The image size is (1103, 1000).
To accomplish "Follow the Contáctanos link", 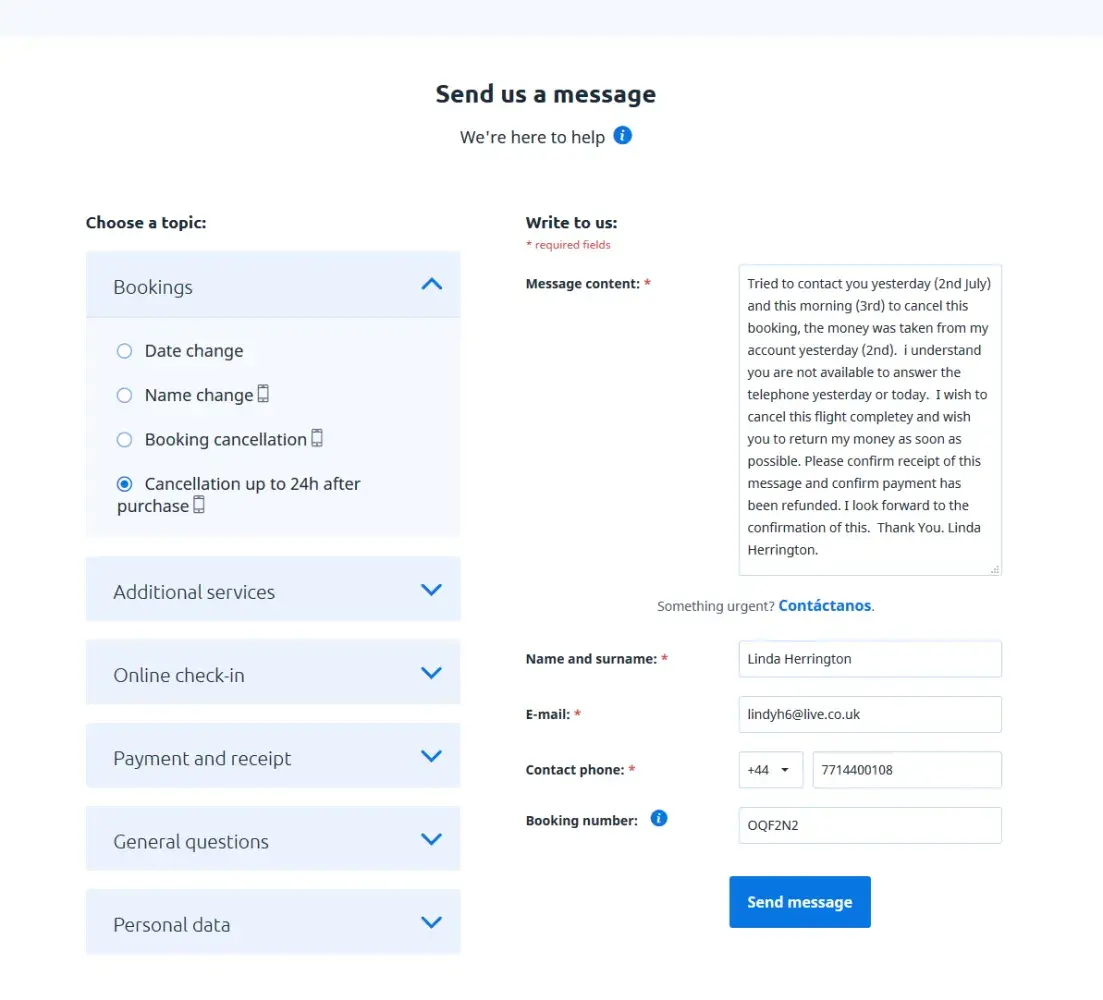I will point(824,606).
